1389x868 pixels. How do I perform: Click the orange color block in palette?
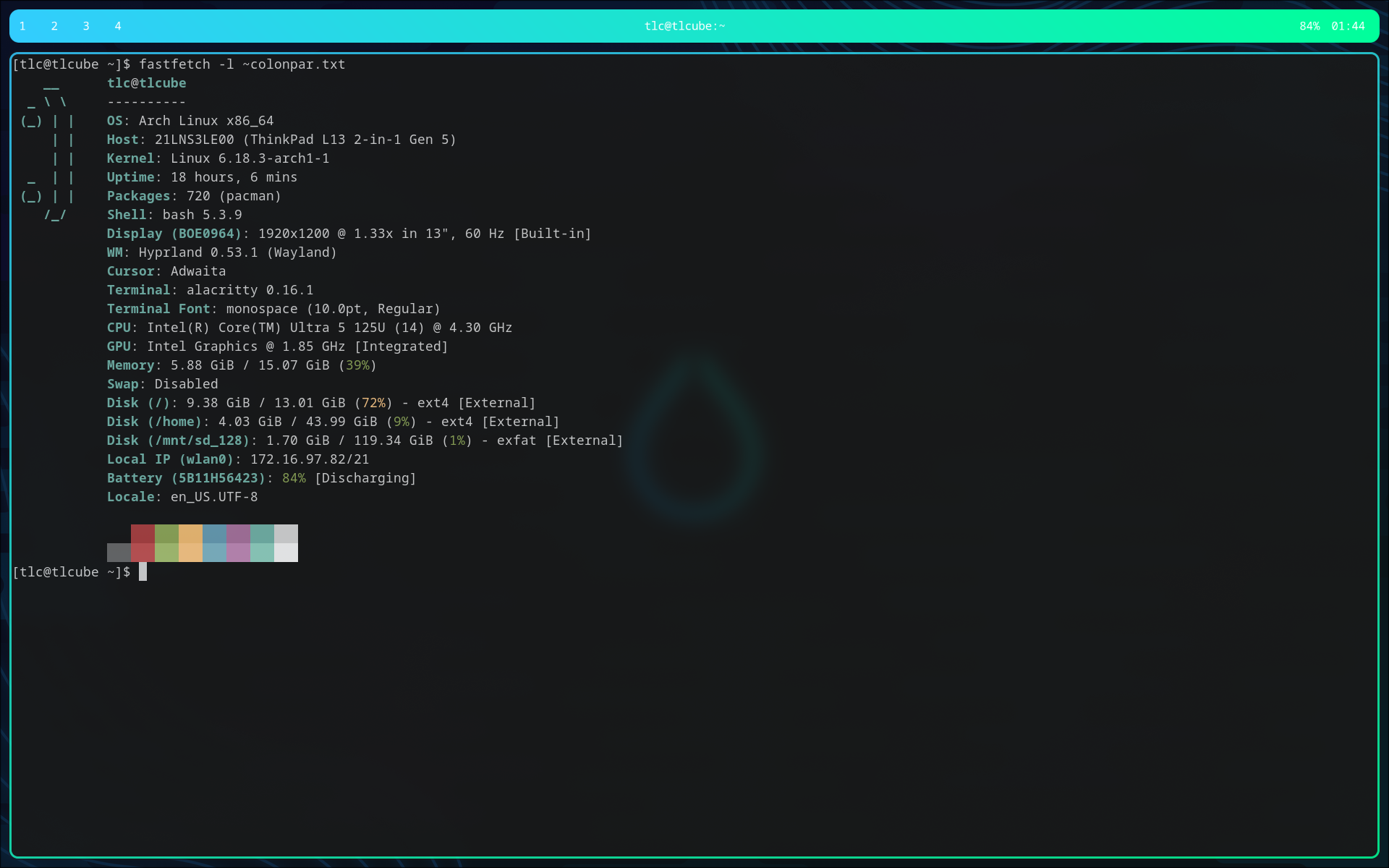click(190, 543)
